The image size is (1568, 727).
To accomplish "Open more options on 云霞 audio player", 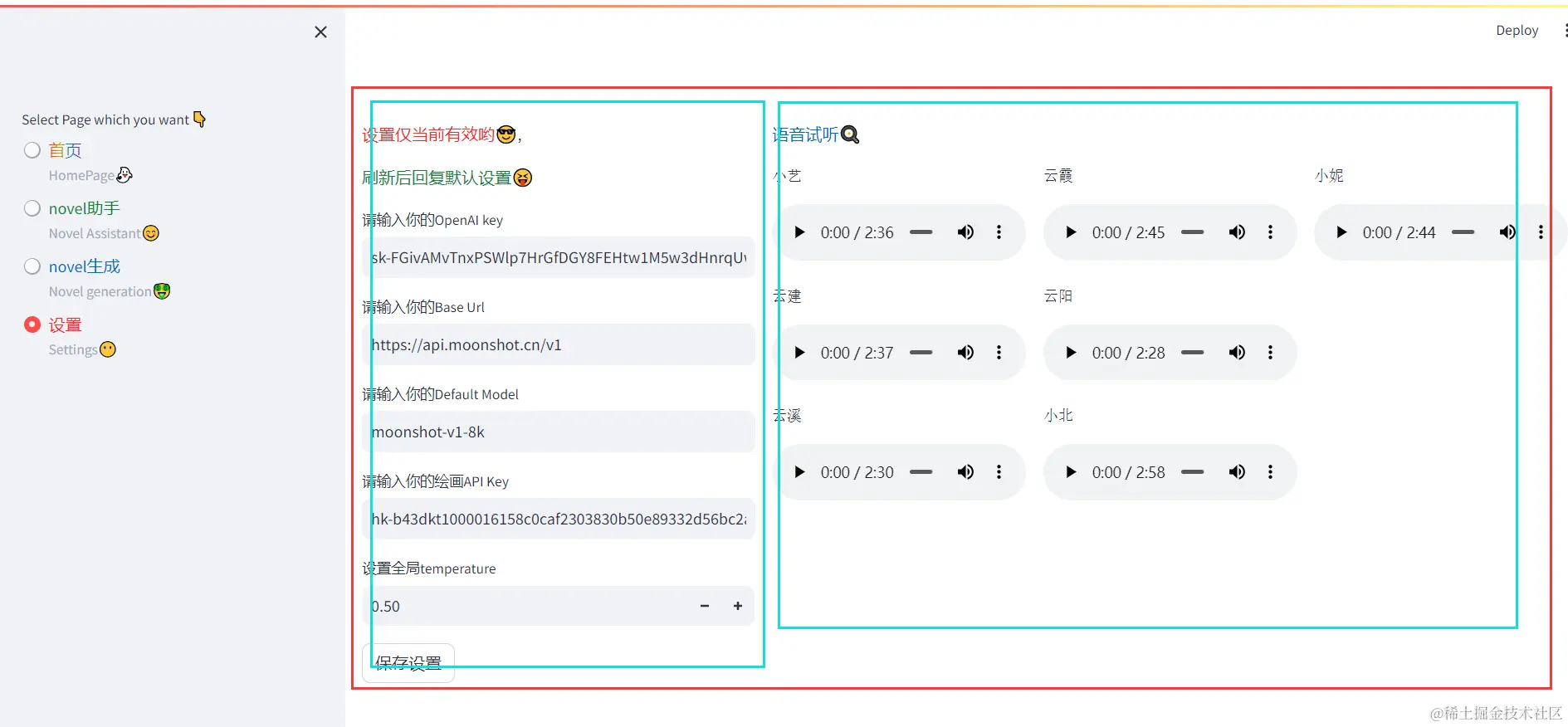I will pyautogui.click(x=1270, y=232).
